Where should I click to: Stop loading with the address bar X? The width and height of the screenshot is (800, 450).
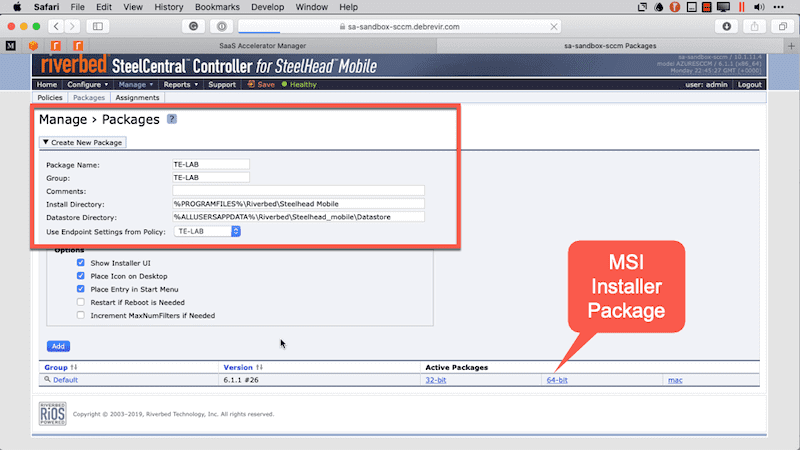(x=554, y=27)
